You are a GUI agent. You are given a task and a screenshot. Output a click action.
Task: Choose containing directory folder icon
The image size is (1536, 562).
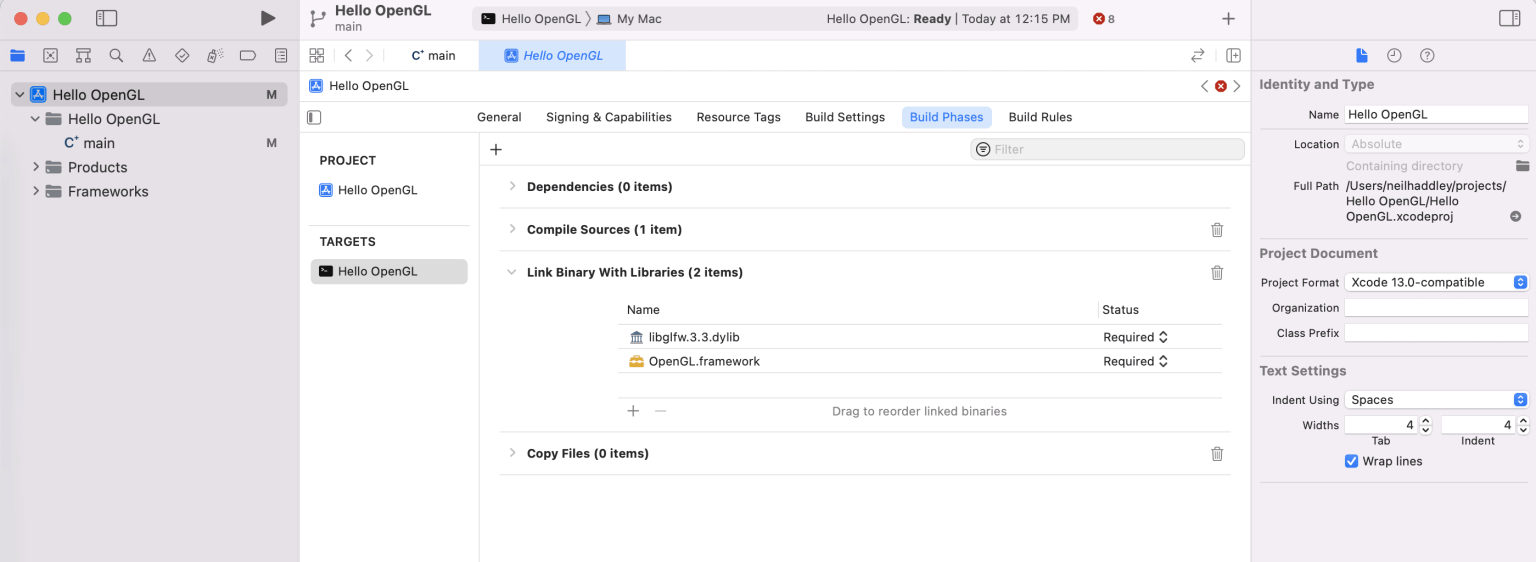pyautogui.click(x=1522, y=166)
